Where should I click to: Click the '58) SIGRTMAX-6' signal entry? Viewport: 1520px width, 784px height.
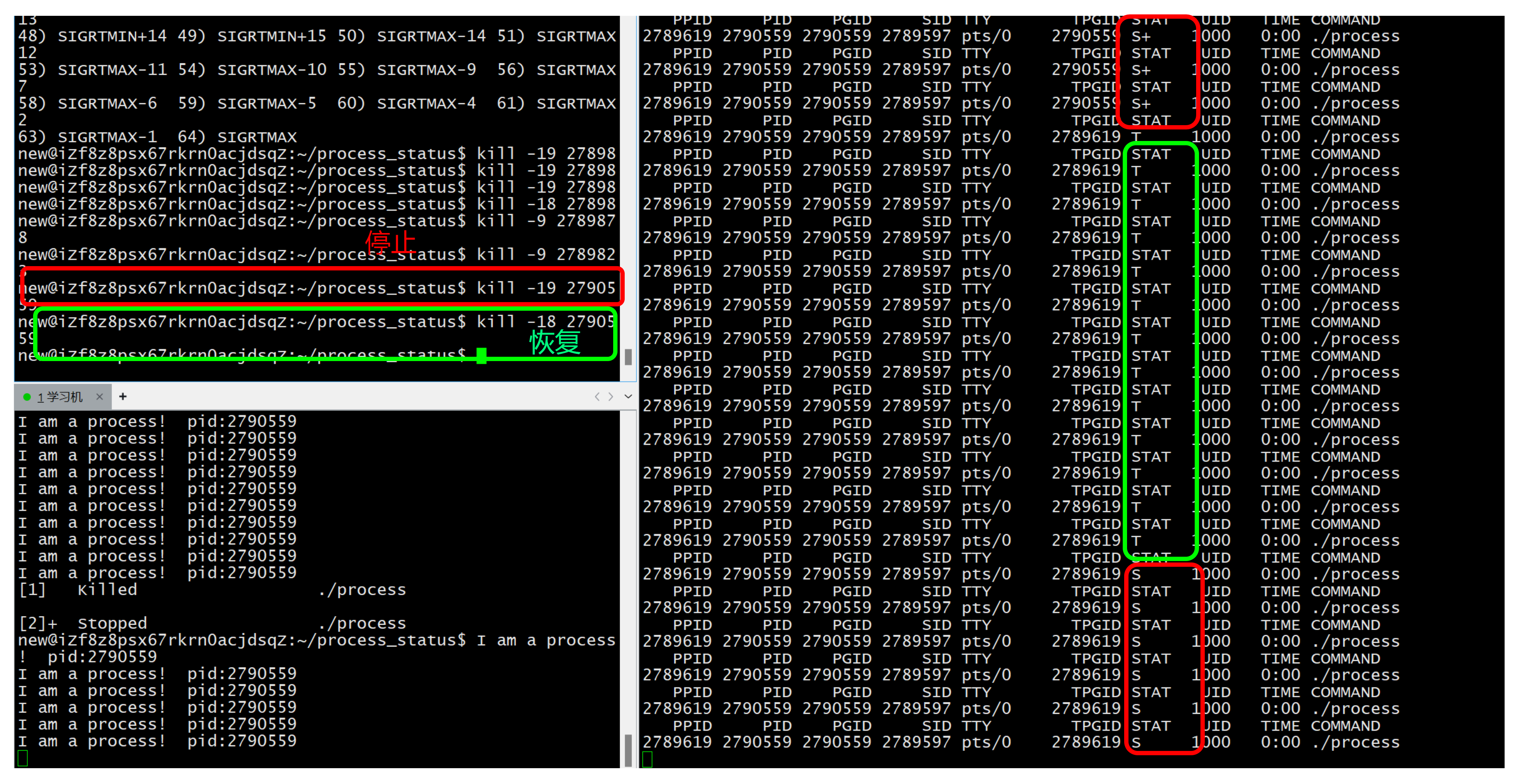pos(87,103)
